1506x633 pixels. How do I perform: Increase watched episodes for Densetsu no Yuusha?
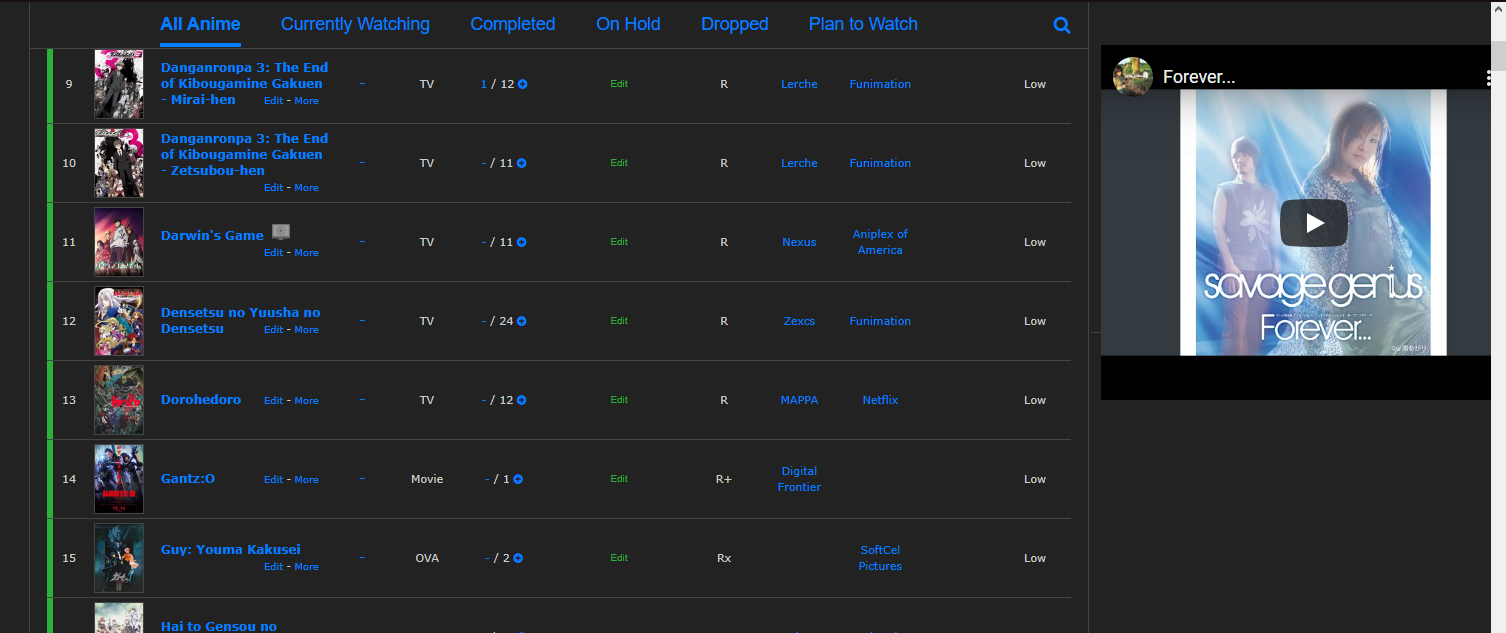coord(522,321)
